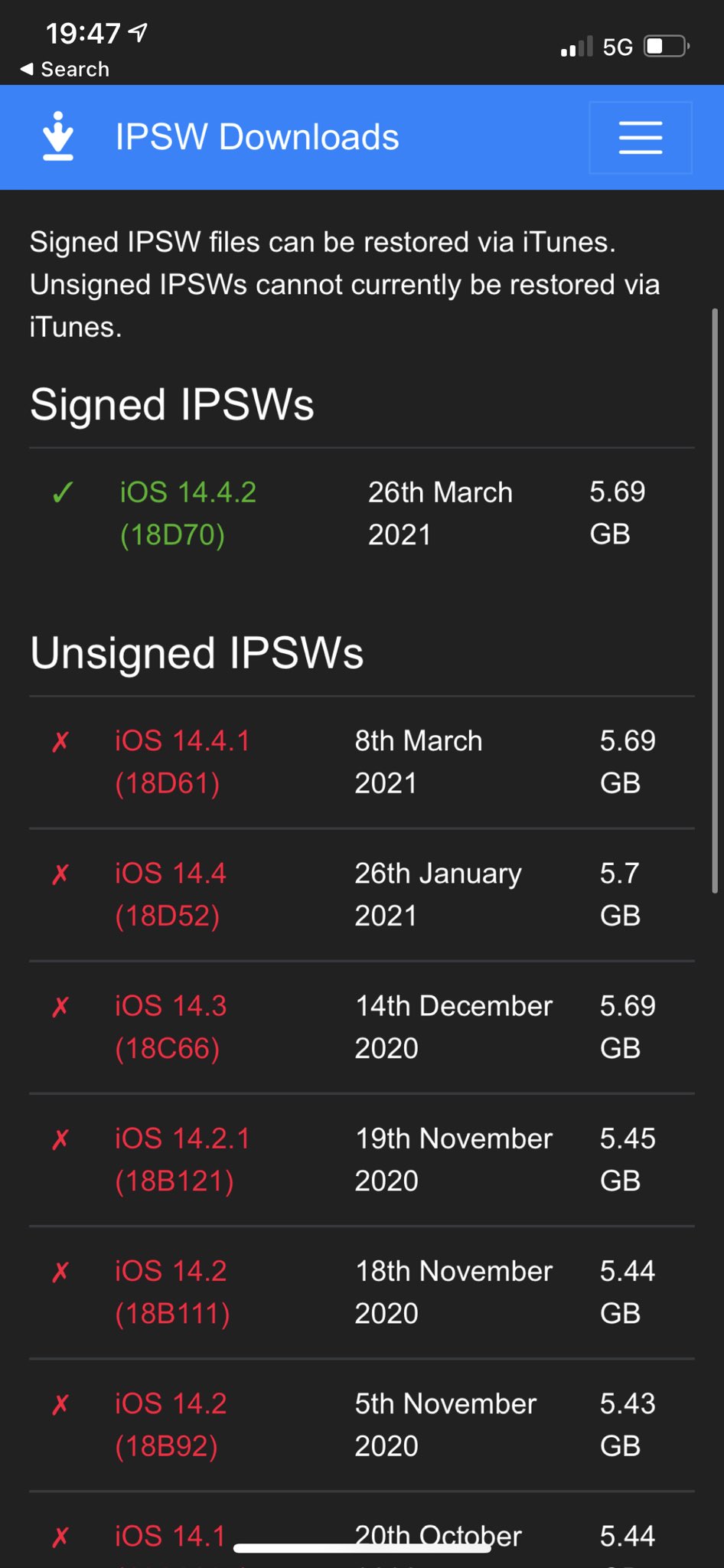Select the iOS 14.4 (18D52) firmware

[x=171, y=894]
